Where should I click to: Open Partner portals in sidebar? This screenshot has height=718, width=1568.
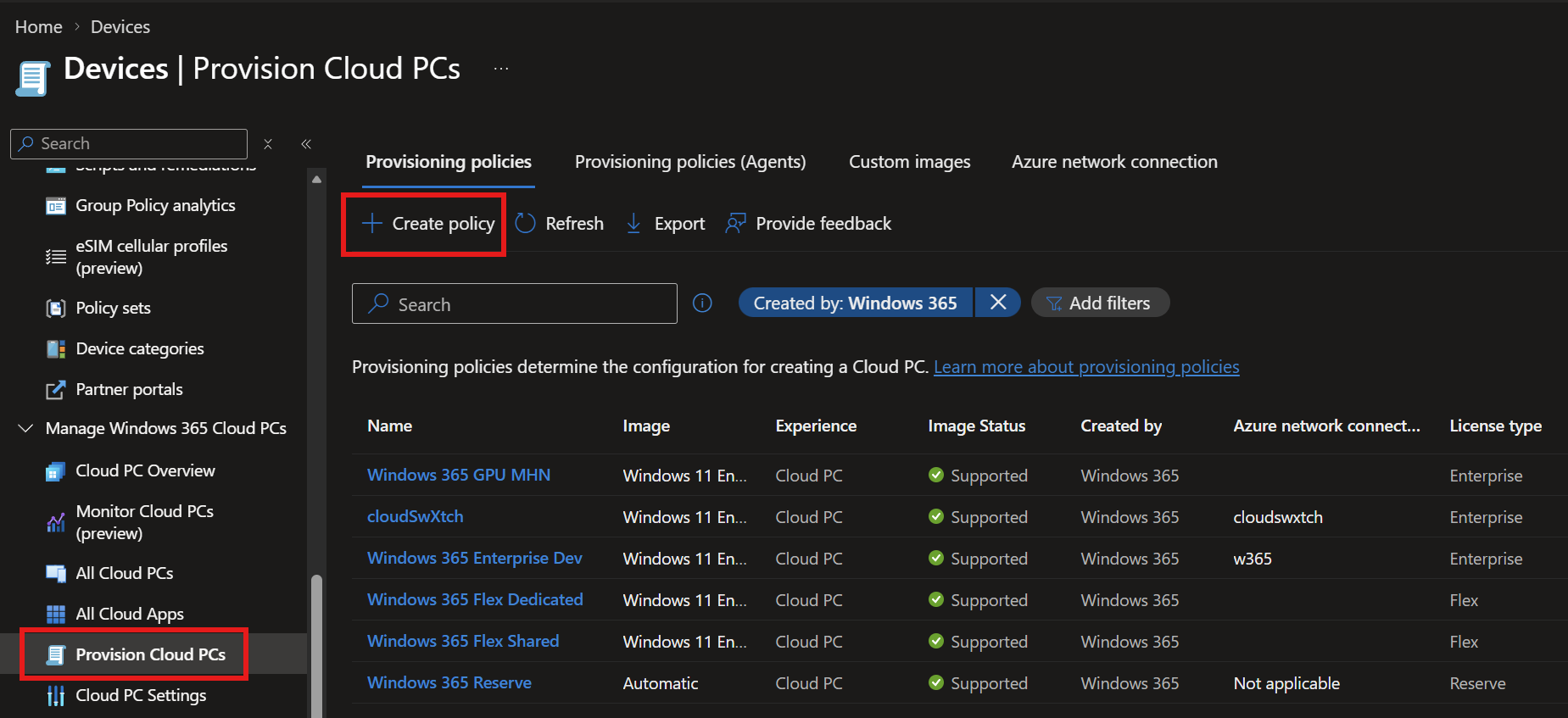(x=129, y=390)
